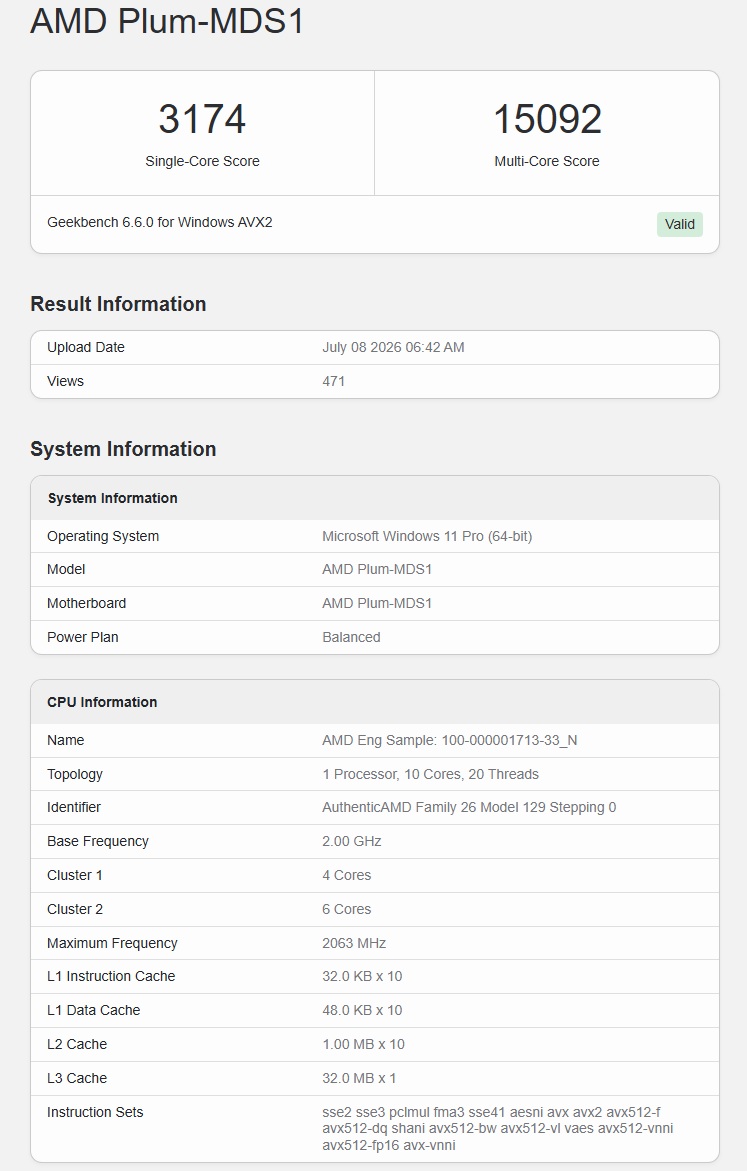
Task: Click the Cluster 1 label
Action: pos(75,875)
